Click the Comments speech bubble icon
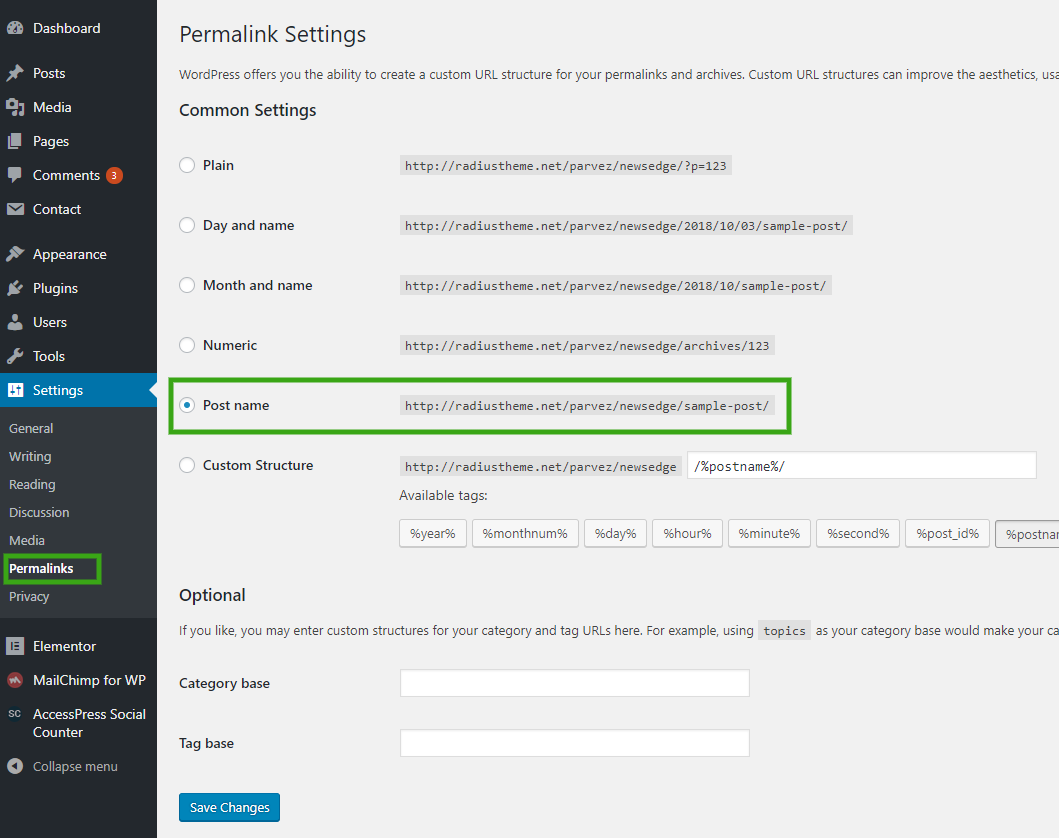The width and height of the screenshot is (1059, 838). [x=15, y=176]
